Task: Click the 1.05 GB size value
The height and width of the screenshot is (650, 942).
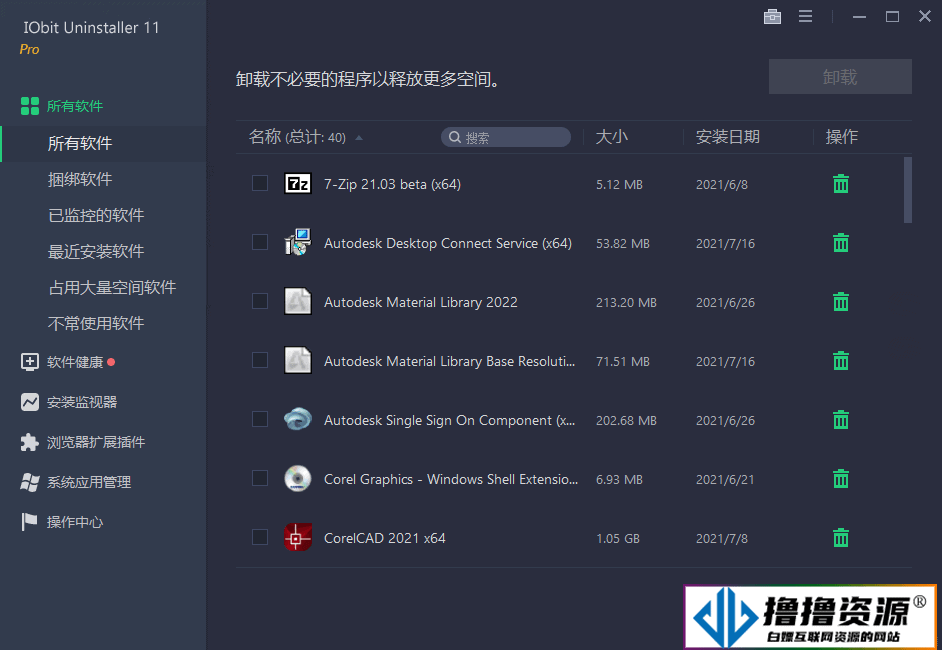Action: [618, 538]
